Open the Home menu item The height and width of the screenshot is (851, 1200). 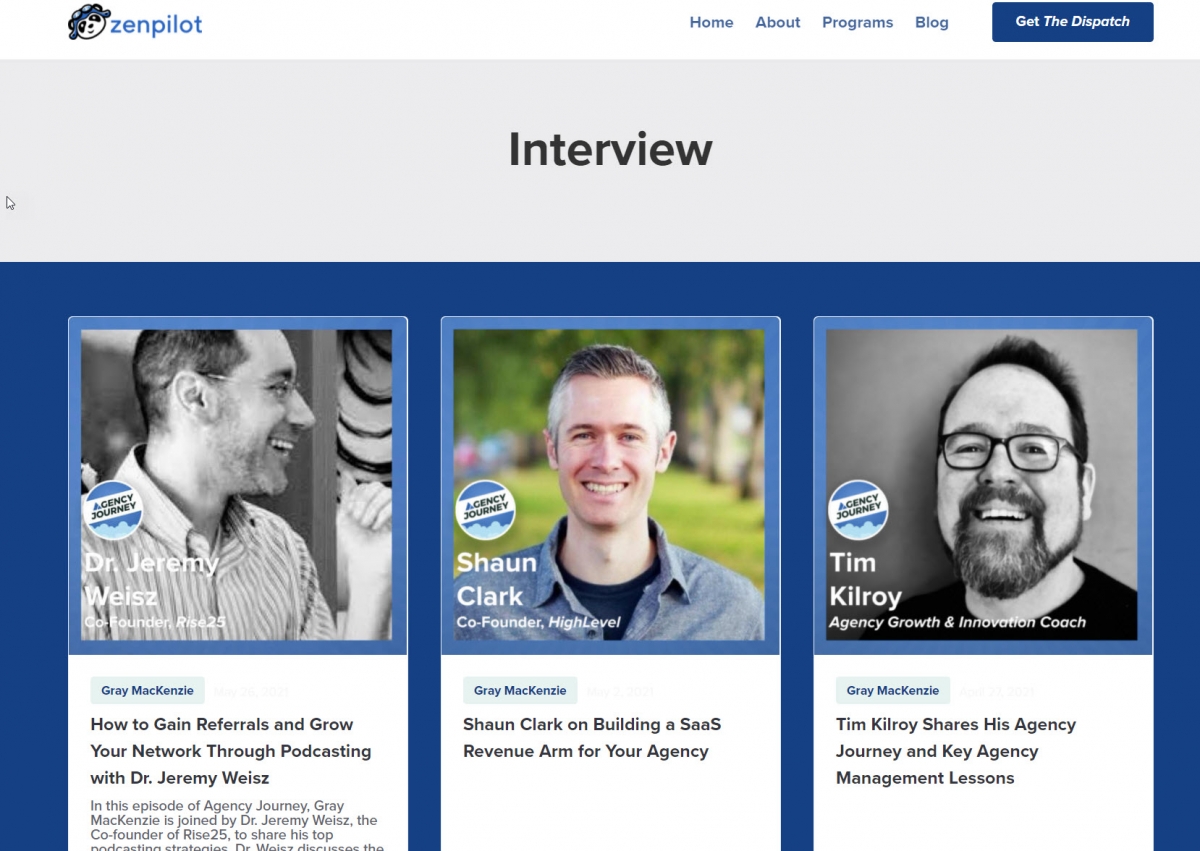[x=711, y=22]
